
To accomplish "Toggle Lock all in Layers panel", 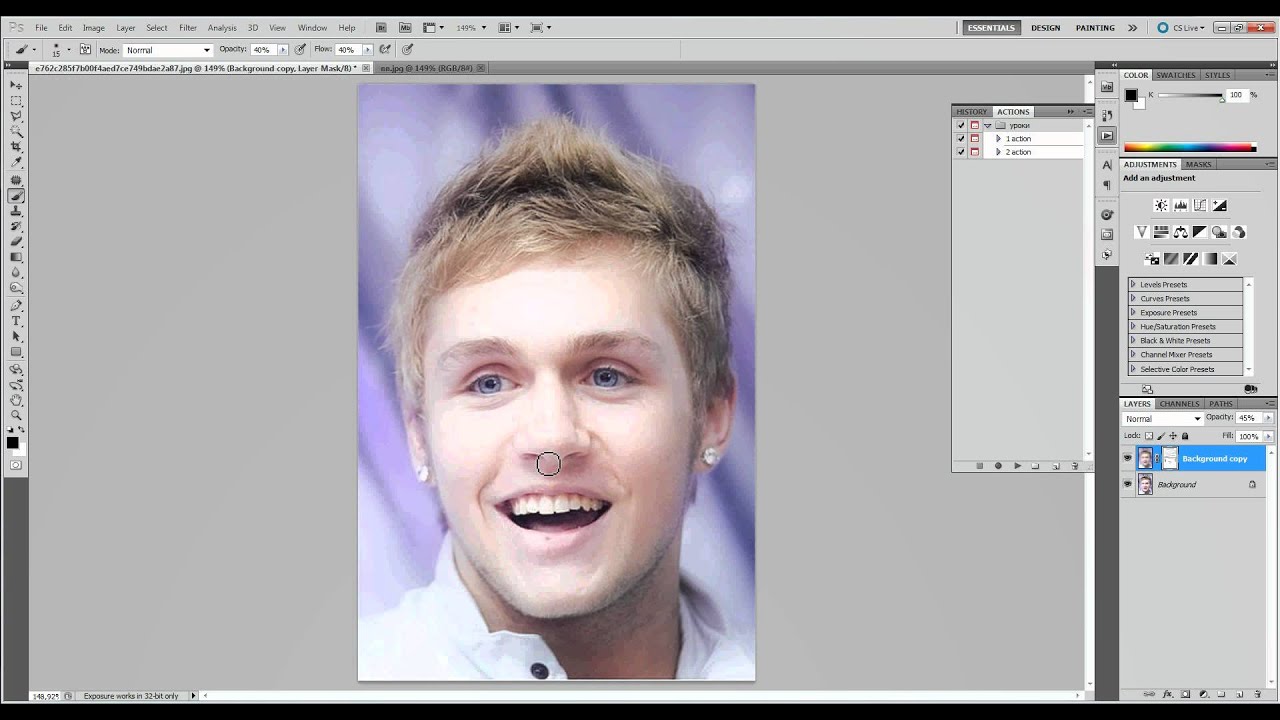I will [1185, 436].
